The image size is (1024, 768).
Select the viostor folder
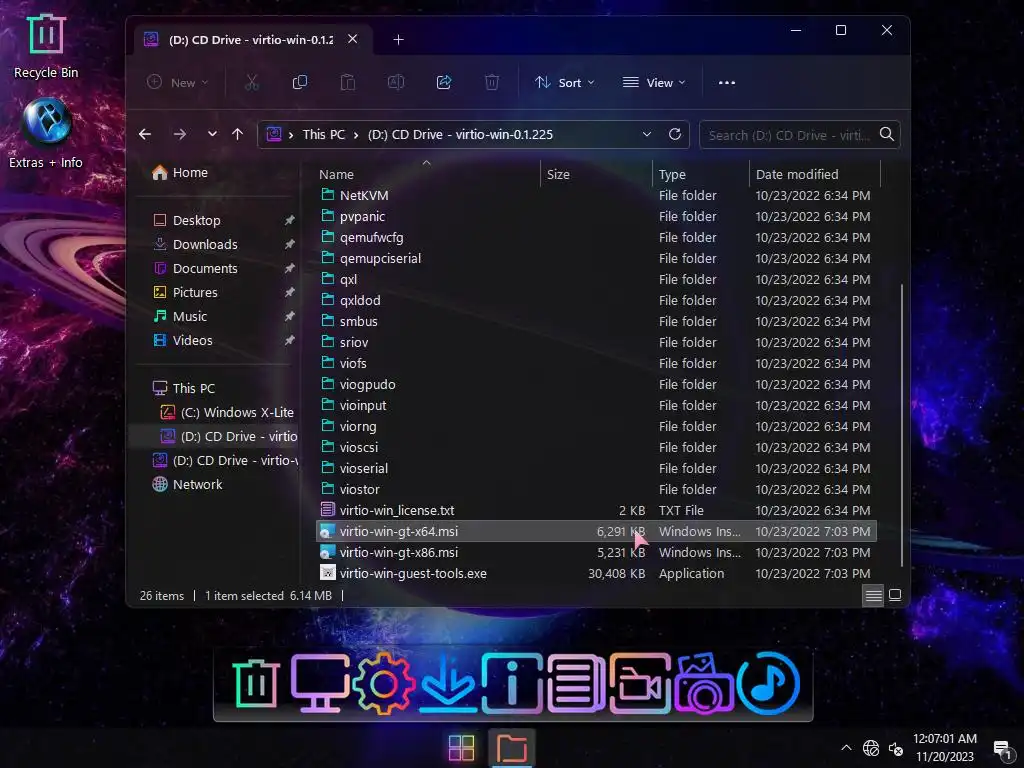596,489
